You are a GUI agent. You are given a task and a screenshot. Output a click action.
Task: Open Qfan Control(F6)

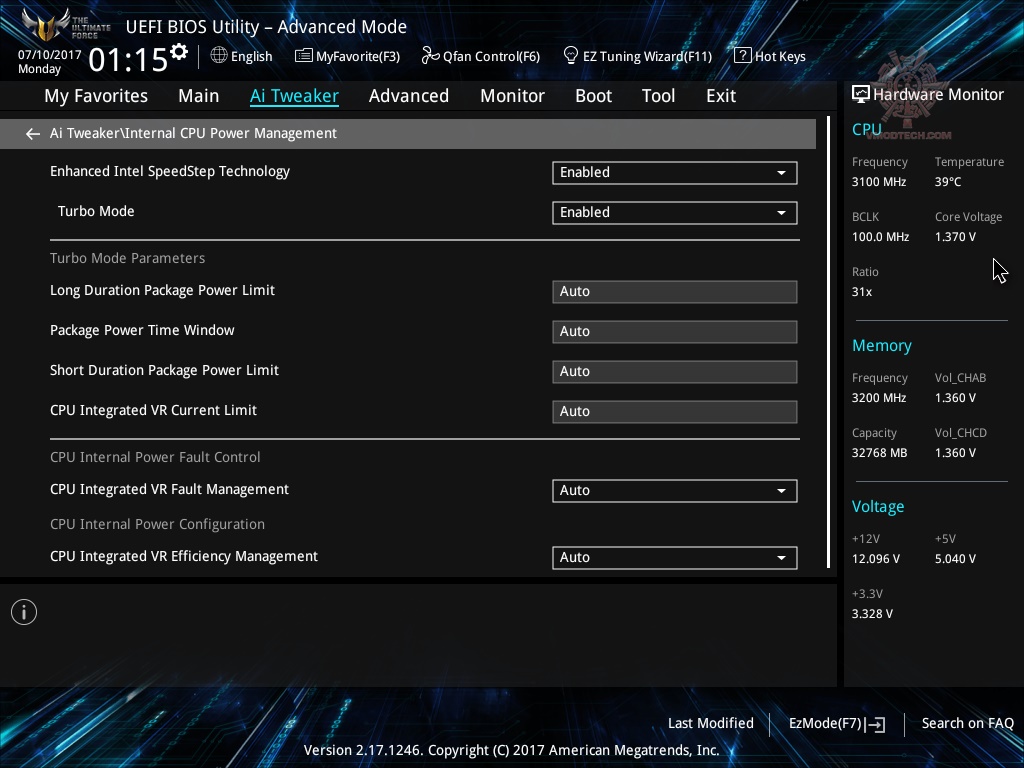[x=481, y=56]
